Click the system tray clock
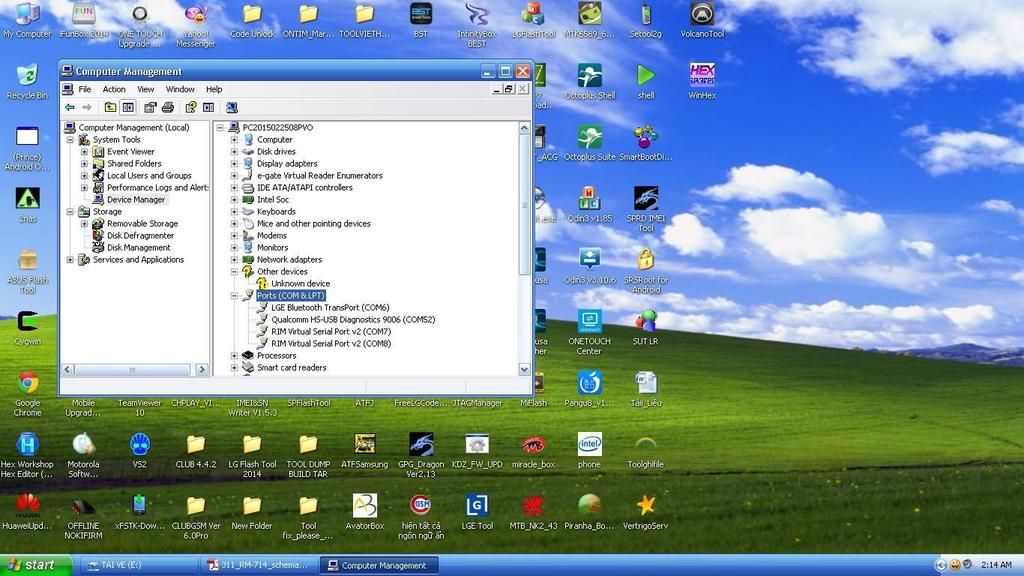The image size is (1024, 576). pos(996,565)
